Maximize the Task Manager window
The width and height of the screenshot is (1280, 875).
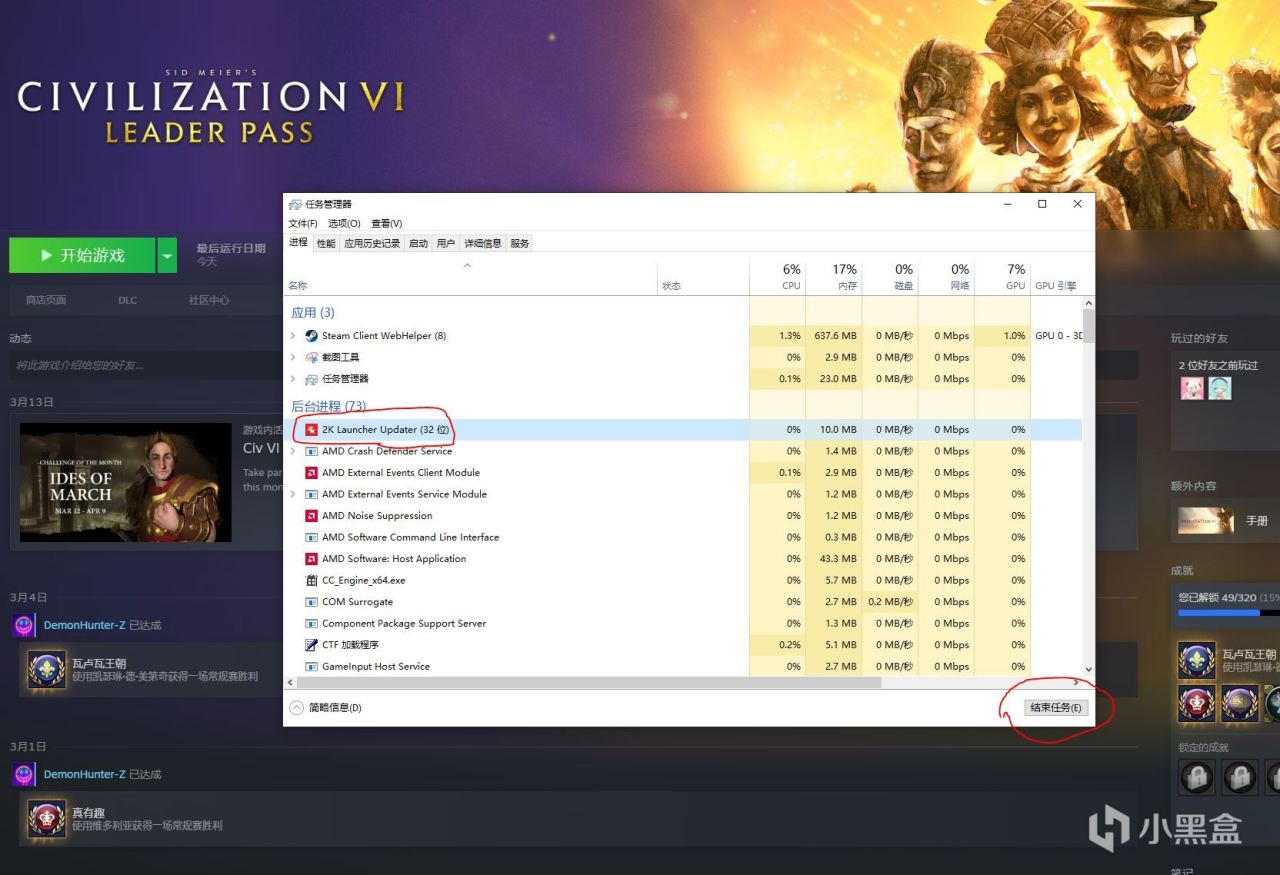(x=1042, y=204)
